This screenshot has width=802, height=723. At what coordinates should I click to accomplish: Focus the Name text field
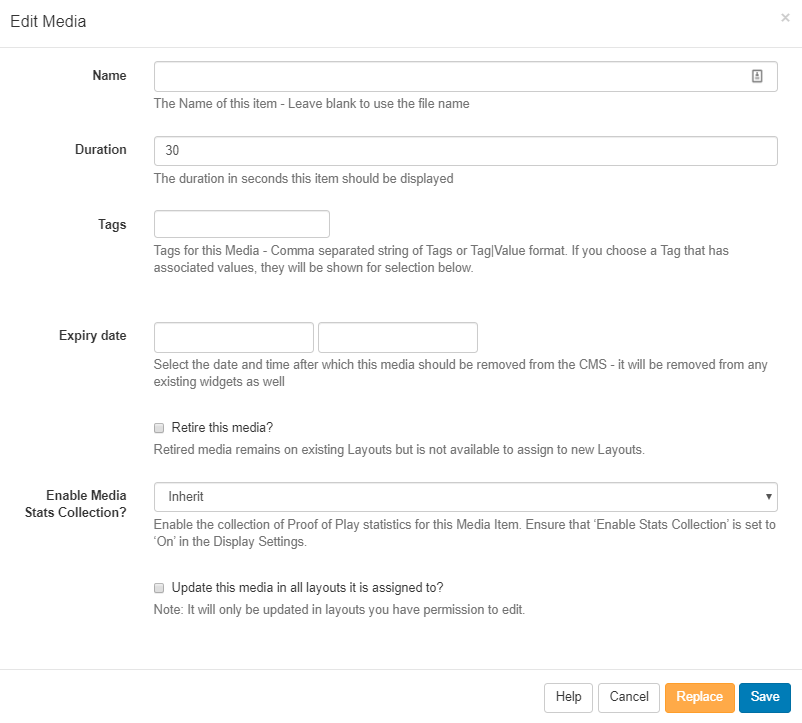450,77
